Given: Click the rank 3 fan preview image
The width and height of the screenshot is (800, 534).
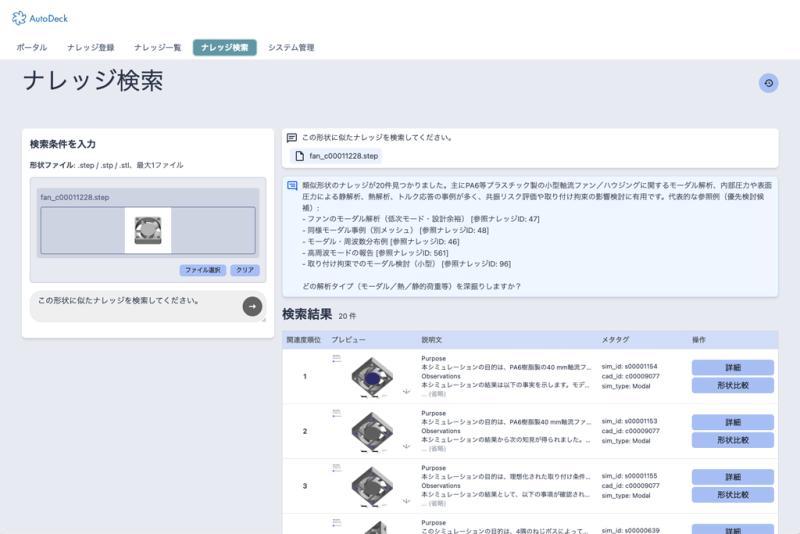Looking at the screenshot, I should click(x=372, y=486).
